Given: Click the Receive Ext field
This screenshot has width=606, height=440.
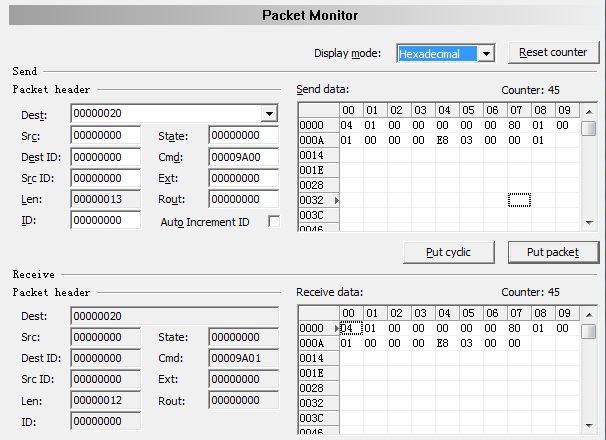Looking at the screenshot, I should [243, 379].
